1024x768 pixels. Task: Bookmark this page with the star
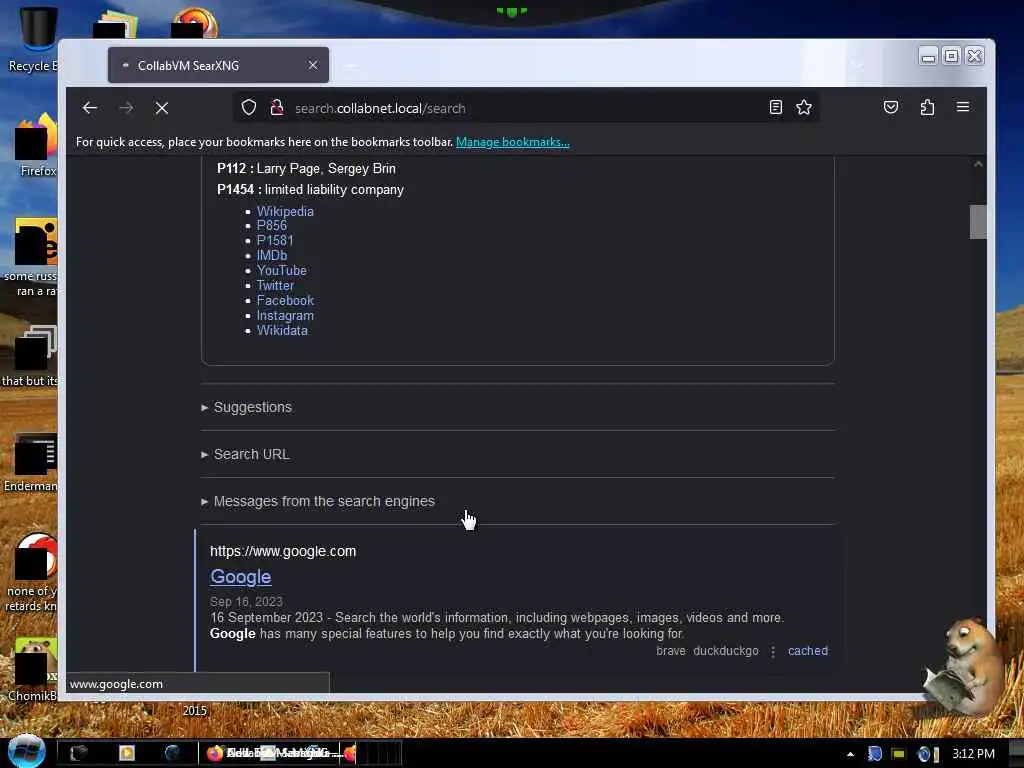804,107
